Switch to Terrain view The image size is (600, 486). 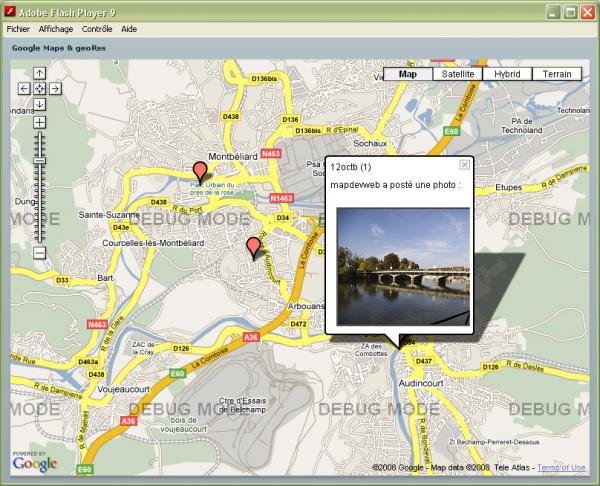point(557,74)
